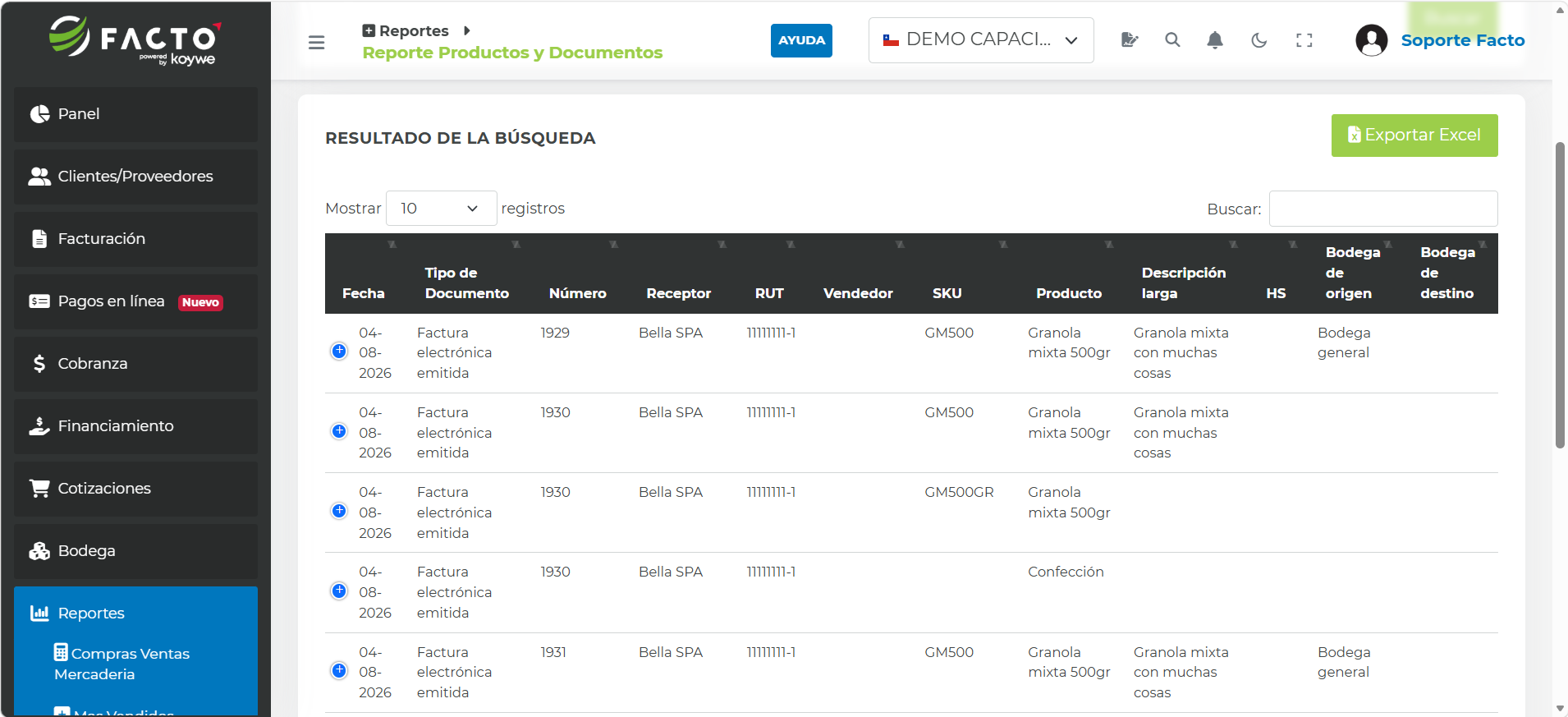This screenshot has width=1568, height=717.
Task: Select the Confección product cell
Action: pos(1066,572)
